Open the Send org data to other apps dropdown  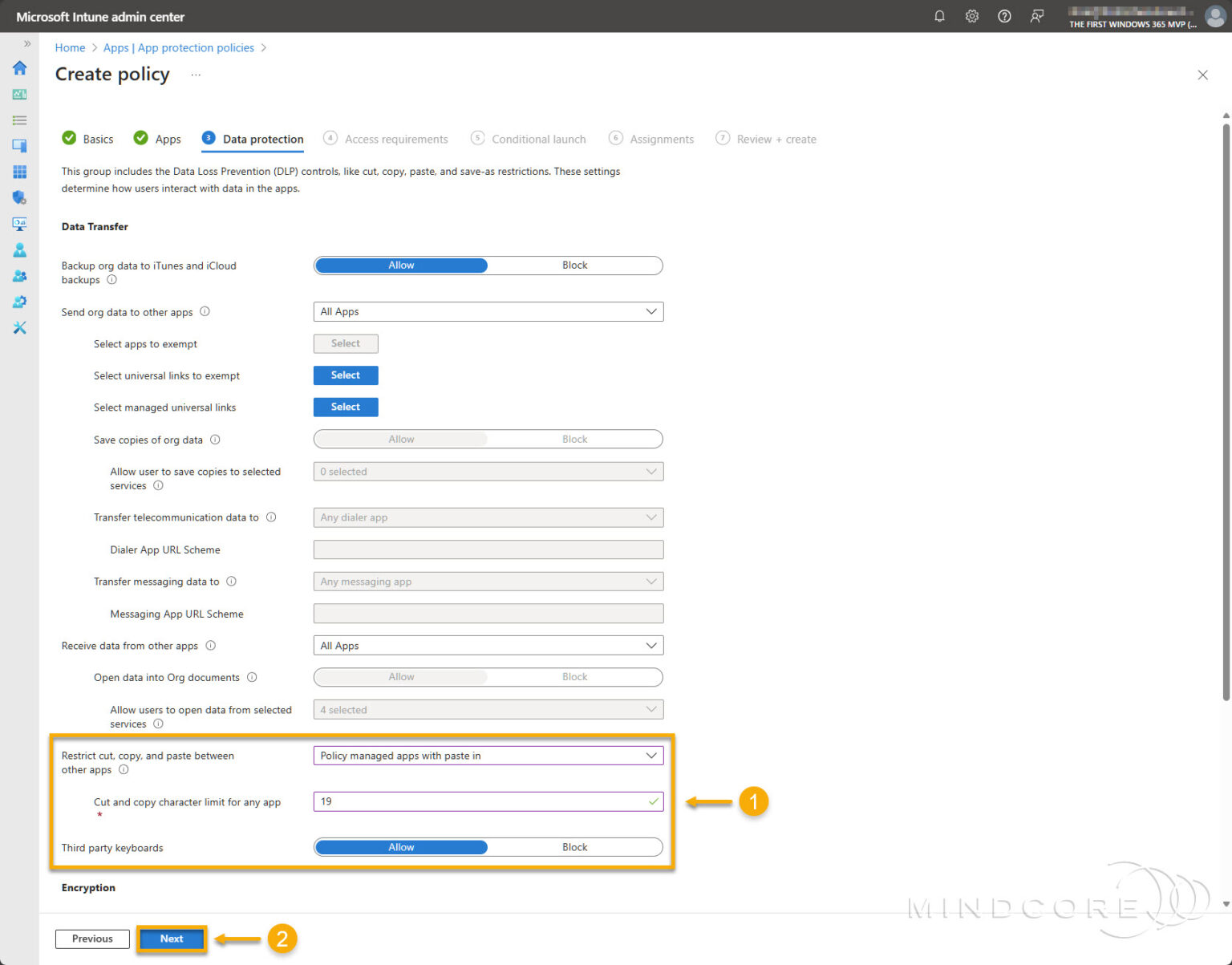pyautogui.click(x=488, y=311)
